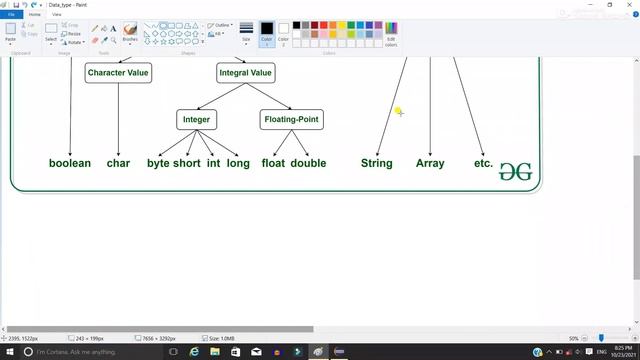
Task: Open the Rotate dropdown
Action: pyautogui.click(x=73, y=42)
